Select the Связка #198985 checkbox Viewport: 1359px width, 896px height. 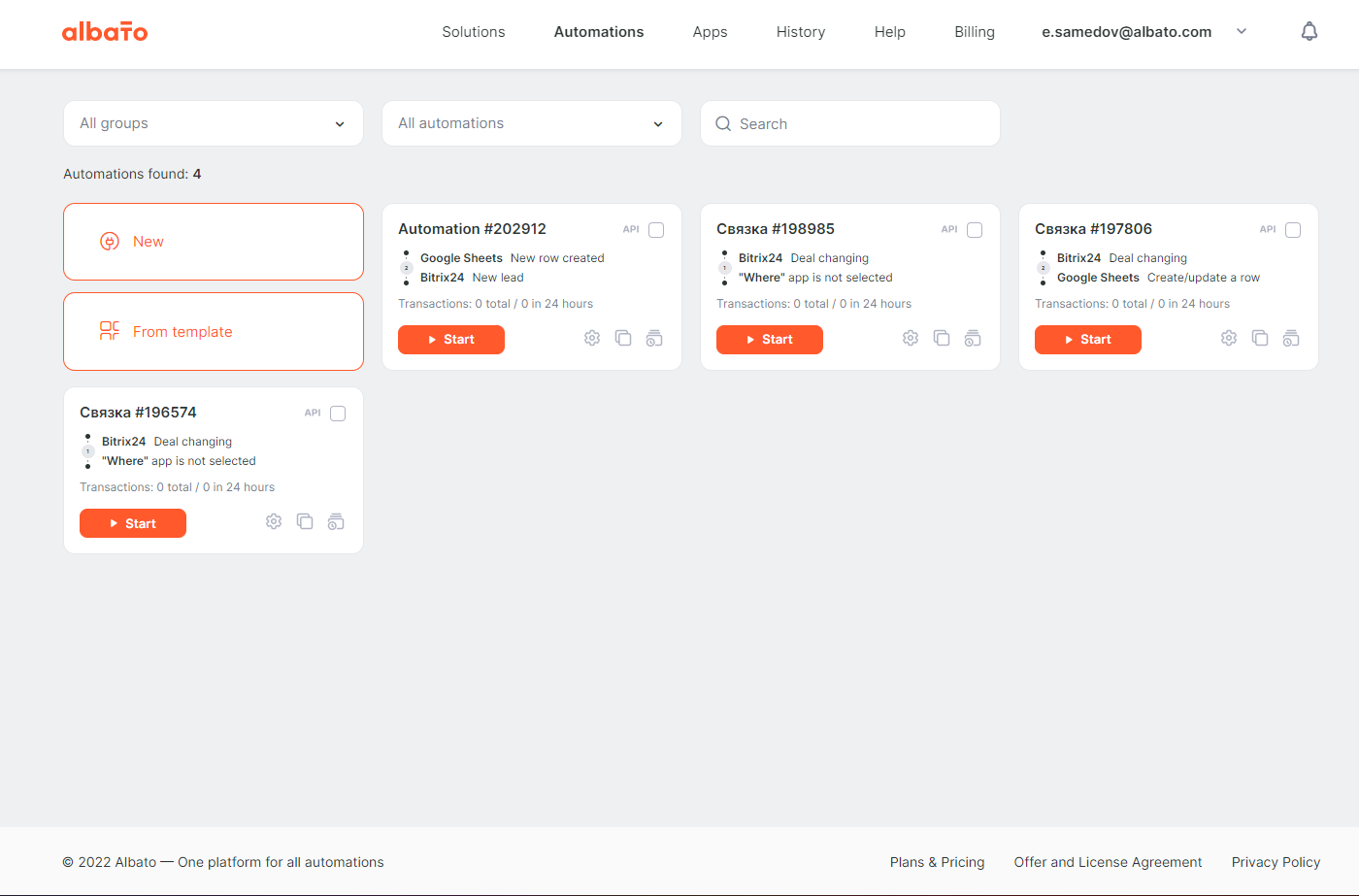975,230
